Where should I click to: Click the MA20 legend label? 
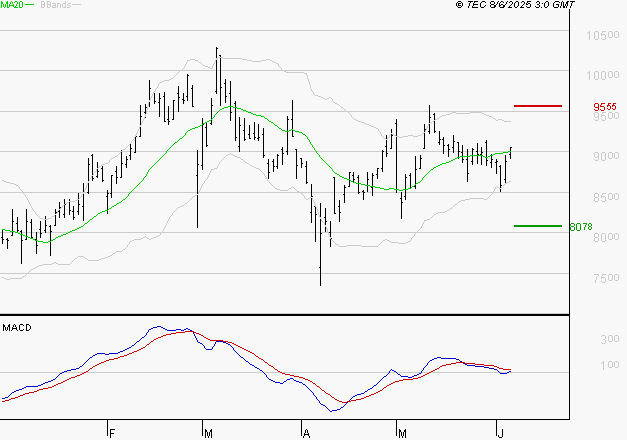tap(12, 5)
